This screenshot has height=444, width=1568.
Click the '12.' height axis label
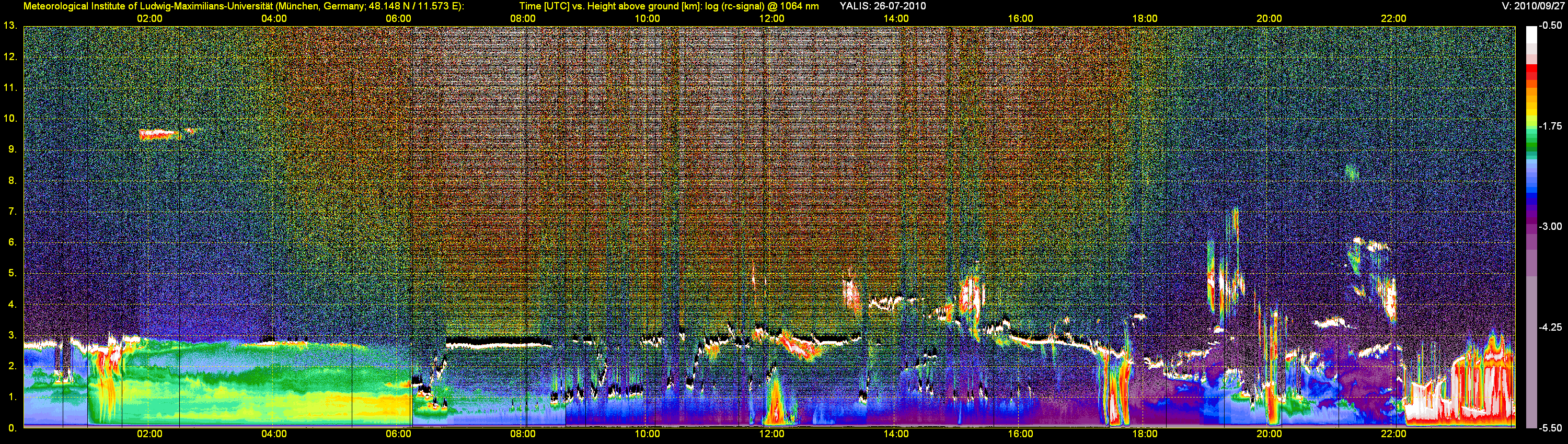click(x=10, y=56)
